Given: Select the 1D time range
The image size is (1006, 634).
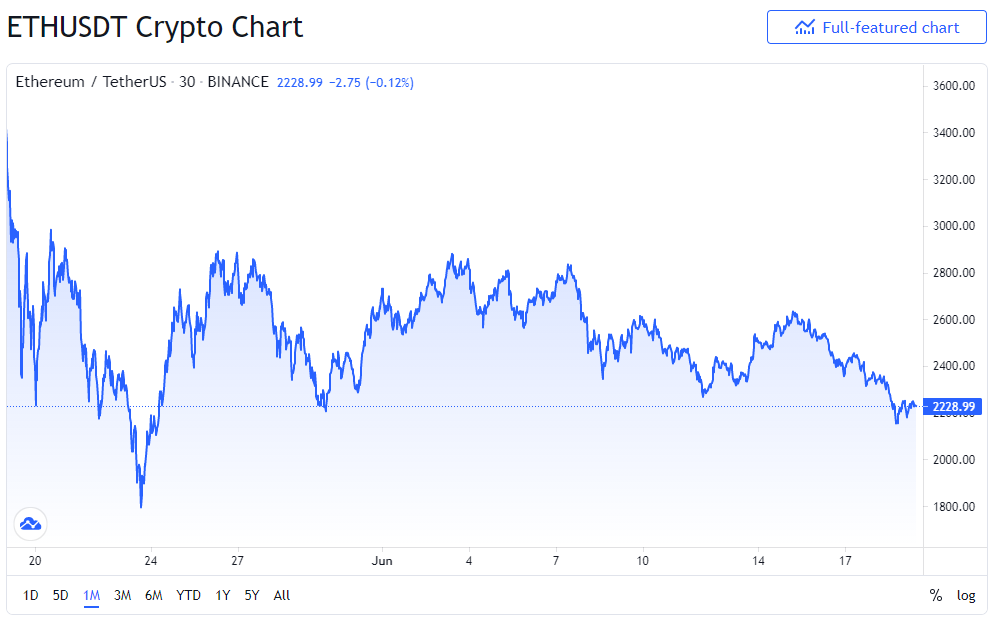Looking at the screenshot, I should (x=30, y=595).
